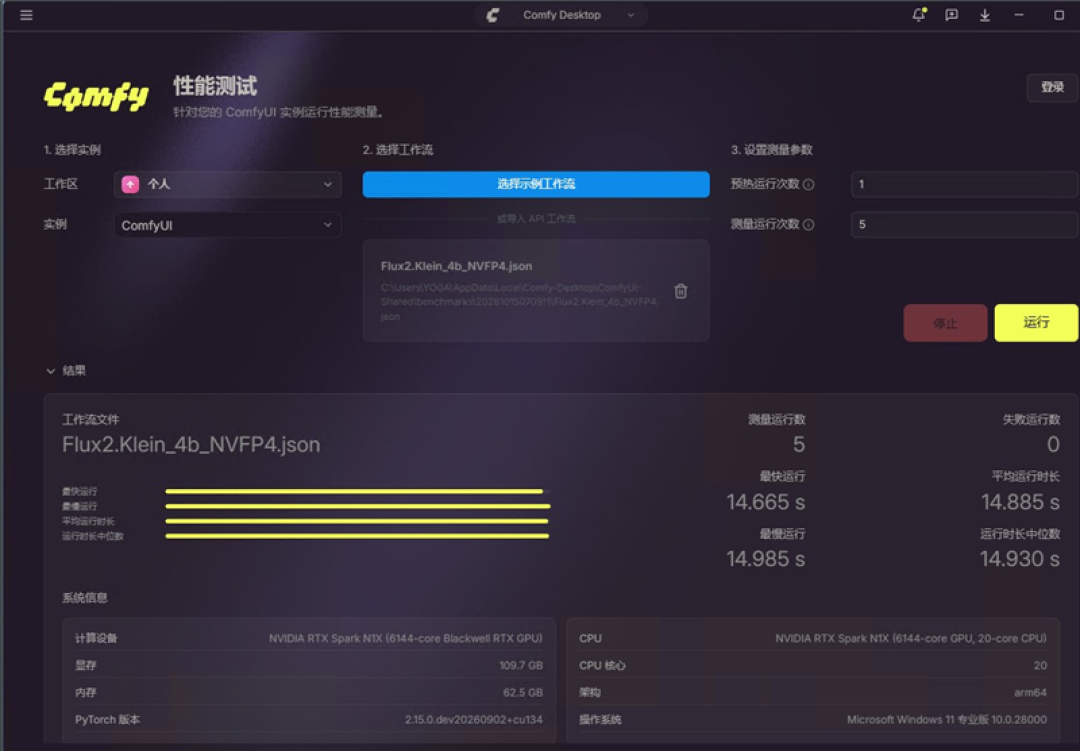The height and width of the screenshot is (751, 1080).
Task: Click the 最快运行 yellow bar
Action: click(x=354, y=491)
